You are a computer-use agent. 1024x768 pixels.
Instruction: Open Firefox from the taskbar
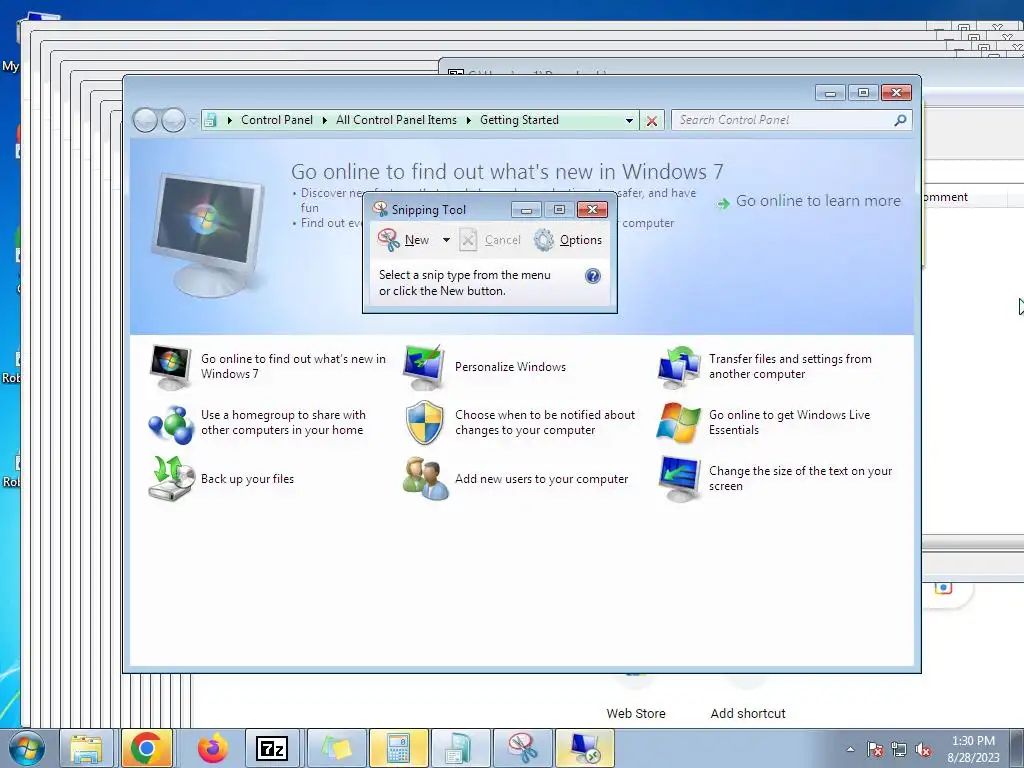pos(212,748)
